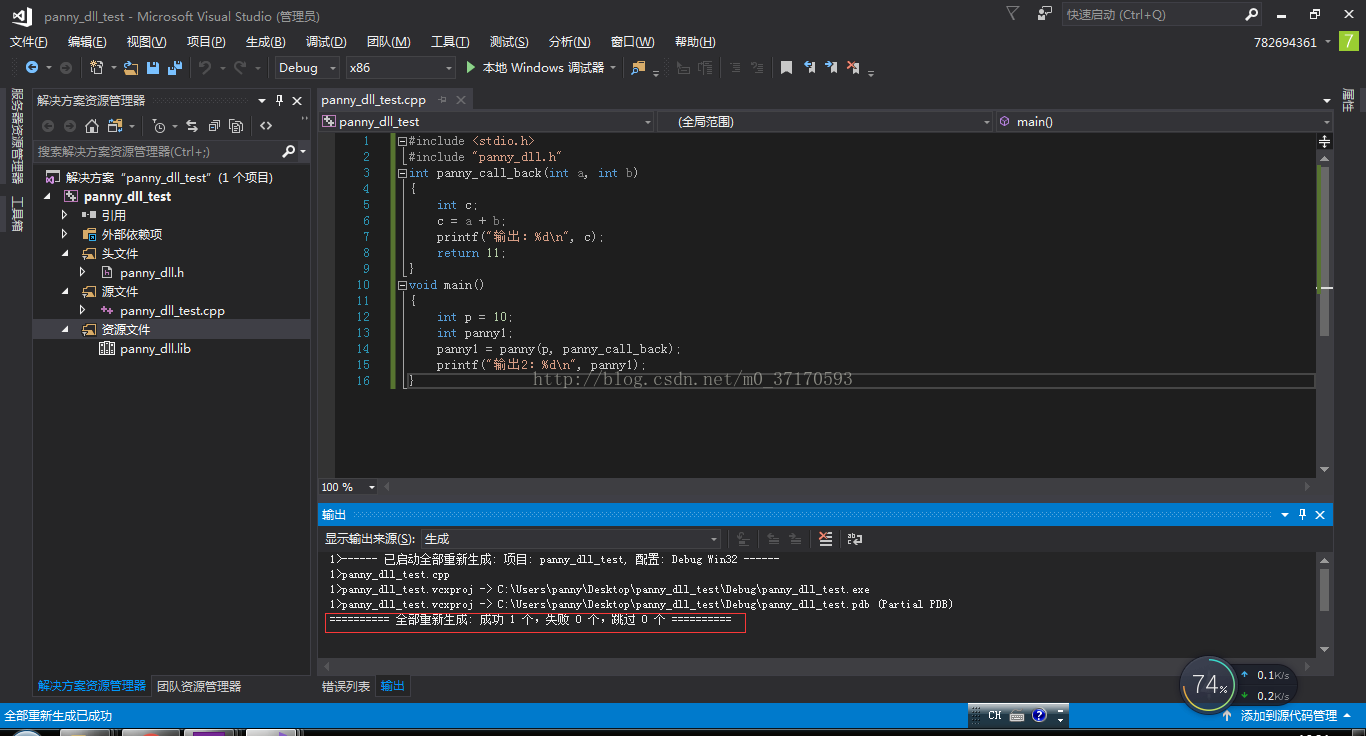The width and height of the screenshot is (1366, 736).
Task: Pin the panny_dll_test.cpp editor tab
Action: click(441, 100)
